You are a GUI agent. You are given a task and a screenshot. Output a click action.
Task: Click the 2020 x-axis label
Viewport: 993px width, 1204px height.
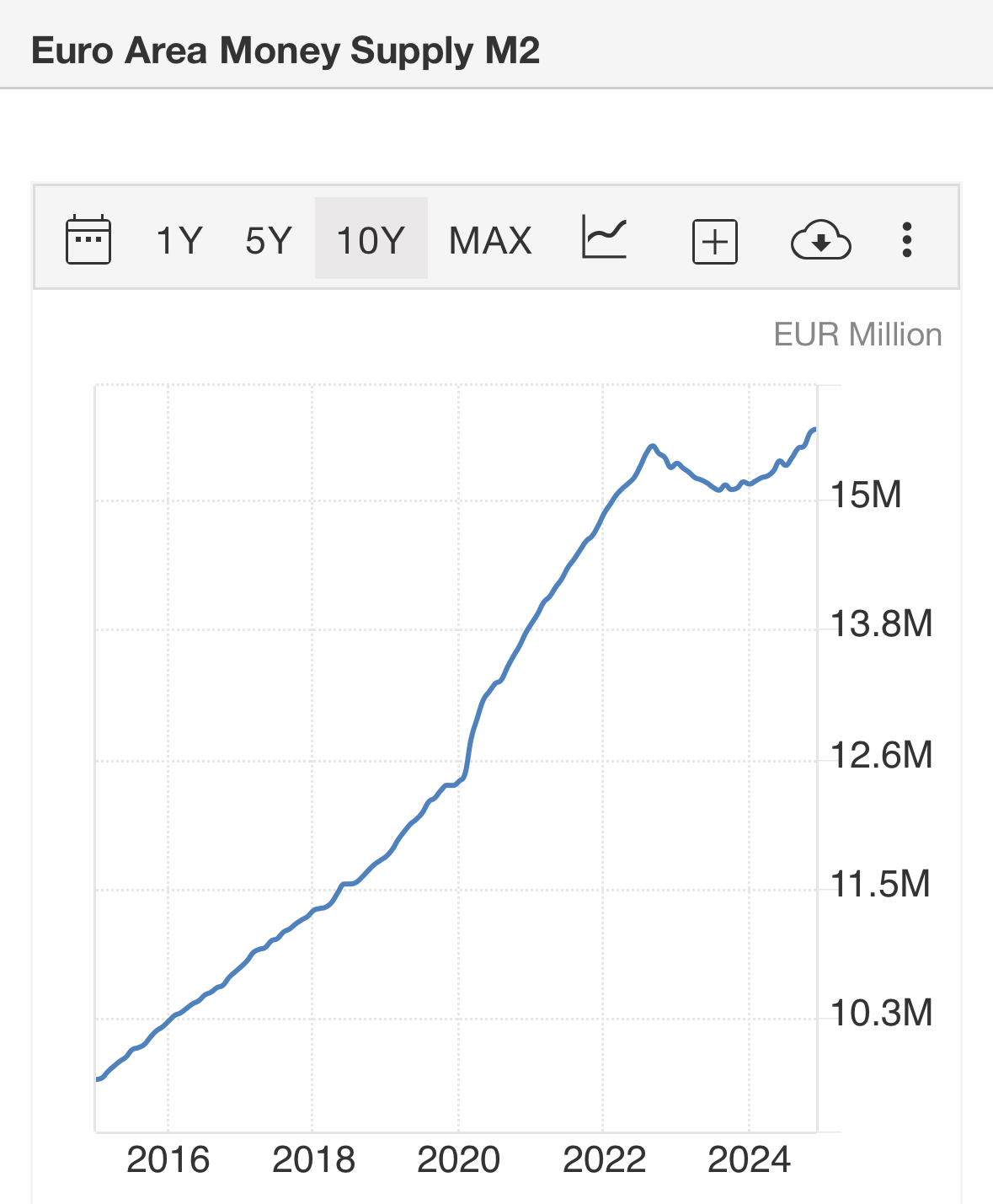click(x=458, y=1160)
